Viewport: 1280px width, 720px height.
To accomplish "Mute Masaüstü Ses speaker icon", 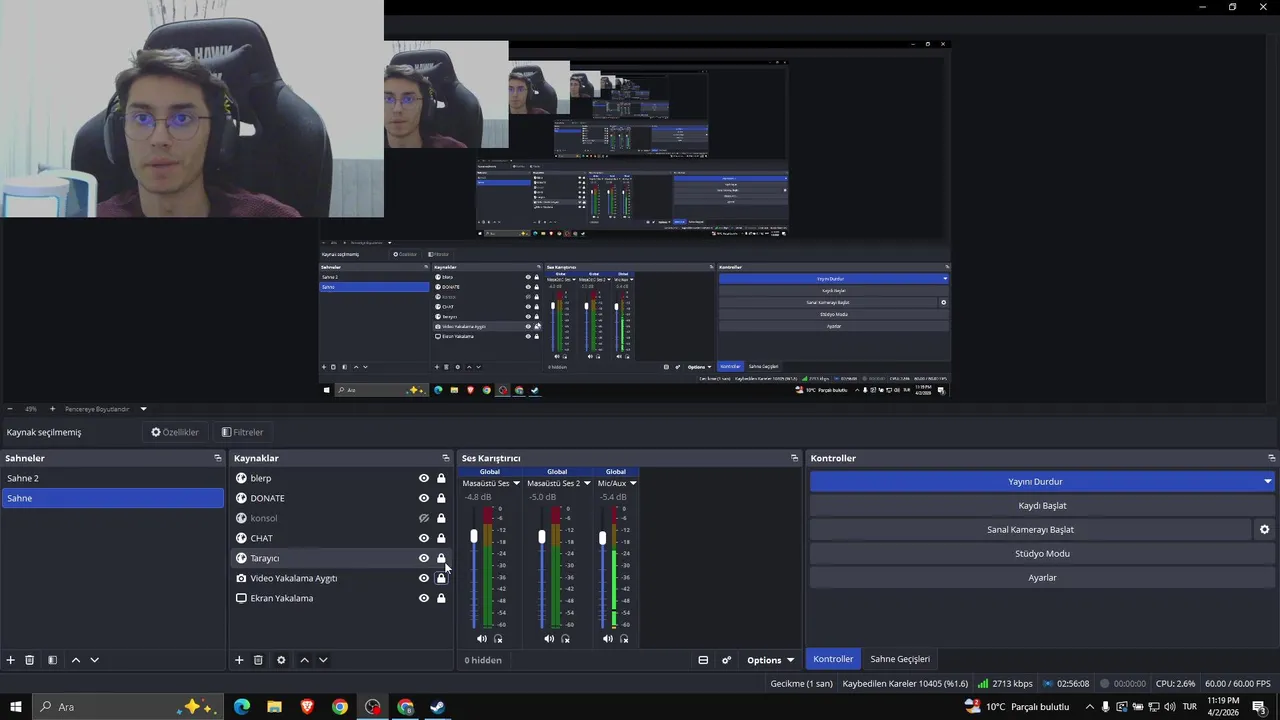I will [x=482, y=638].
